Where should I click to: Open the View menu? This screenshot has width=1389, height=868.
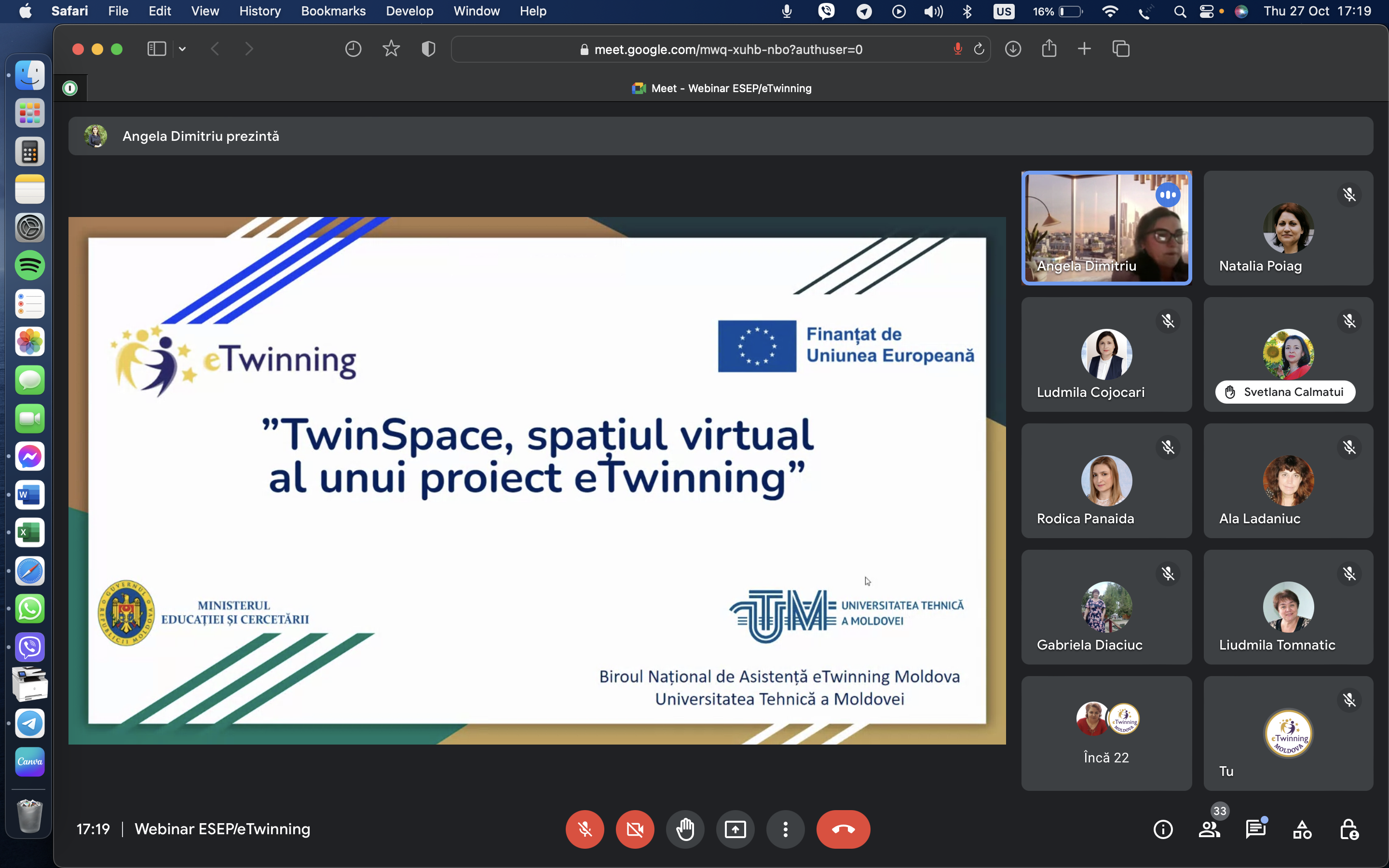[205, 11]
